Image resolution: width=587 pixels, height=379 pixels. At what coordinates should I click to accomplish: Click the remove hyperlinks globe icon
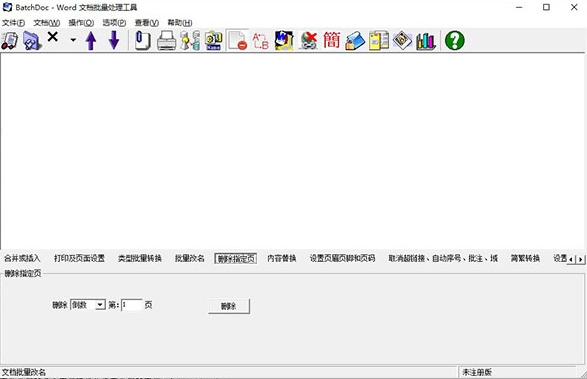click(308, 40)
